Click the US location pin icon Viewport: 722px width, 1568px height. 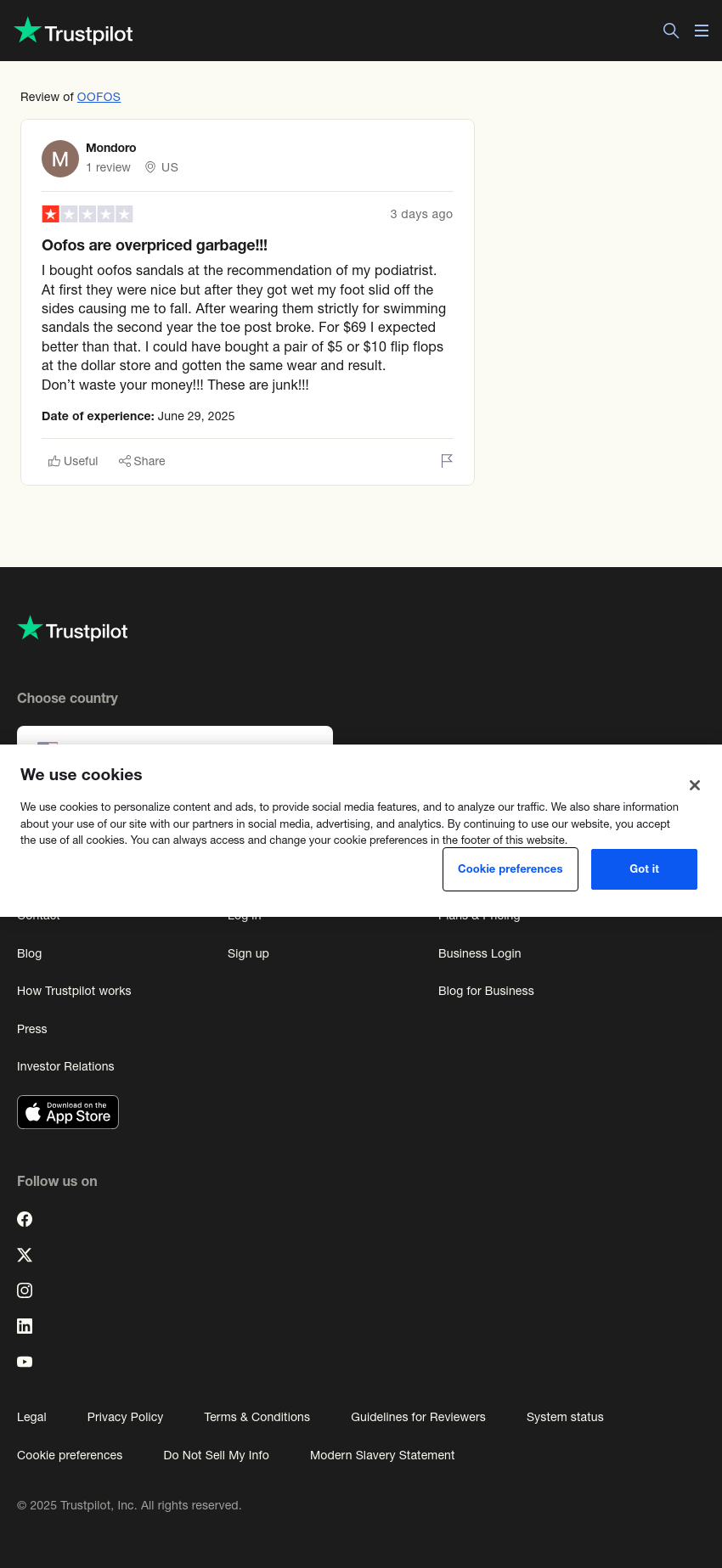(150, 167)
